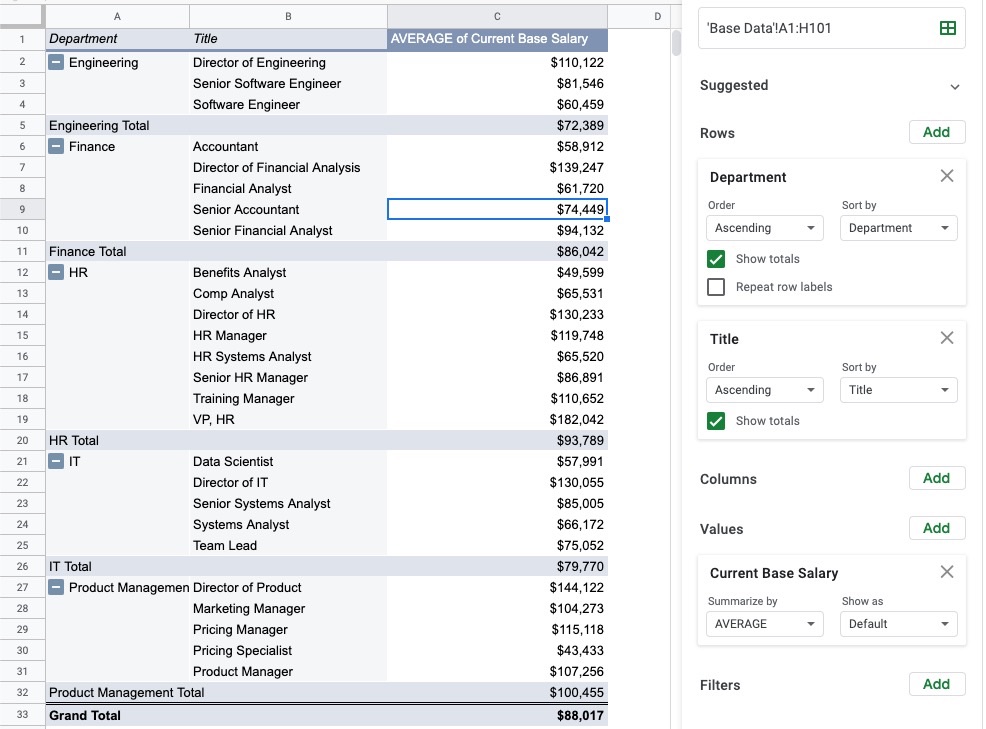
Task: Open the Summarize by AVERAGE dropdown
Action: click(764, 623)
